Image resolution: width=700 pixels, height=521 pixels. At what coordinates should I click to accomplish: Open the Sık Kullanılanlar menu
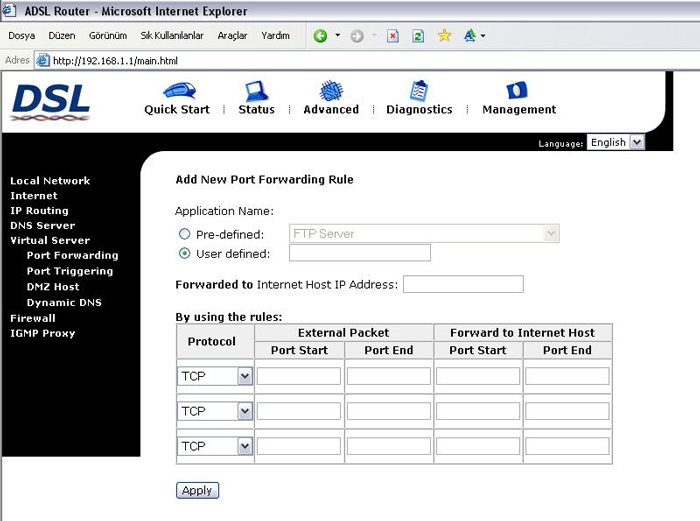pyautogui.click(x=172, y=36)
